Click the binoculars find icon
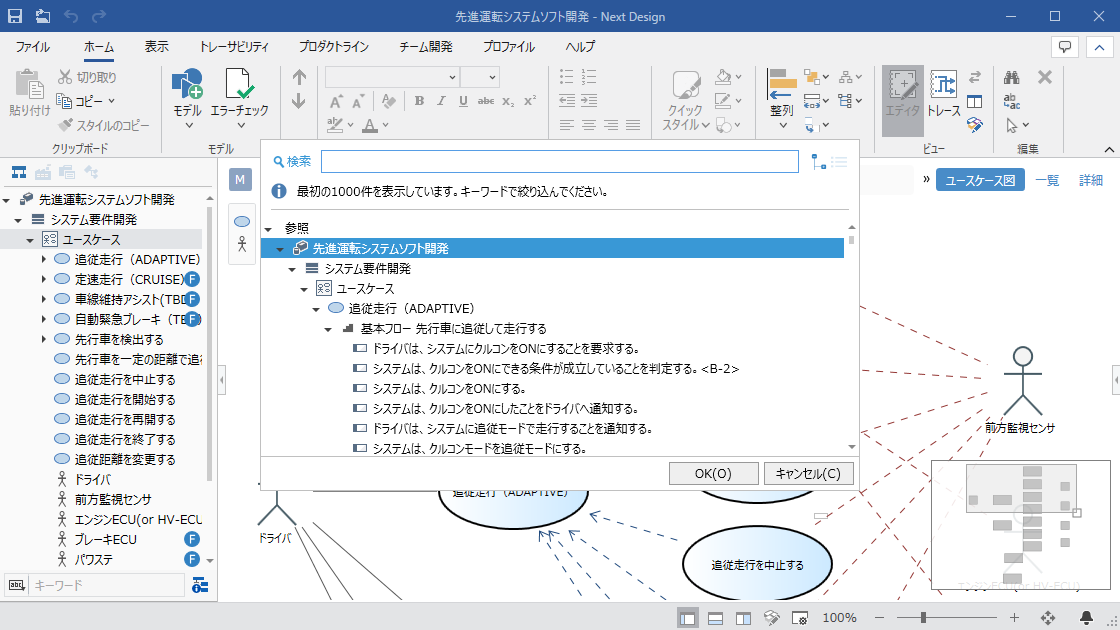The width and height of the screenshot is (1120, 630). [x=1011, y=77]
